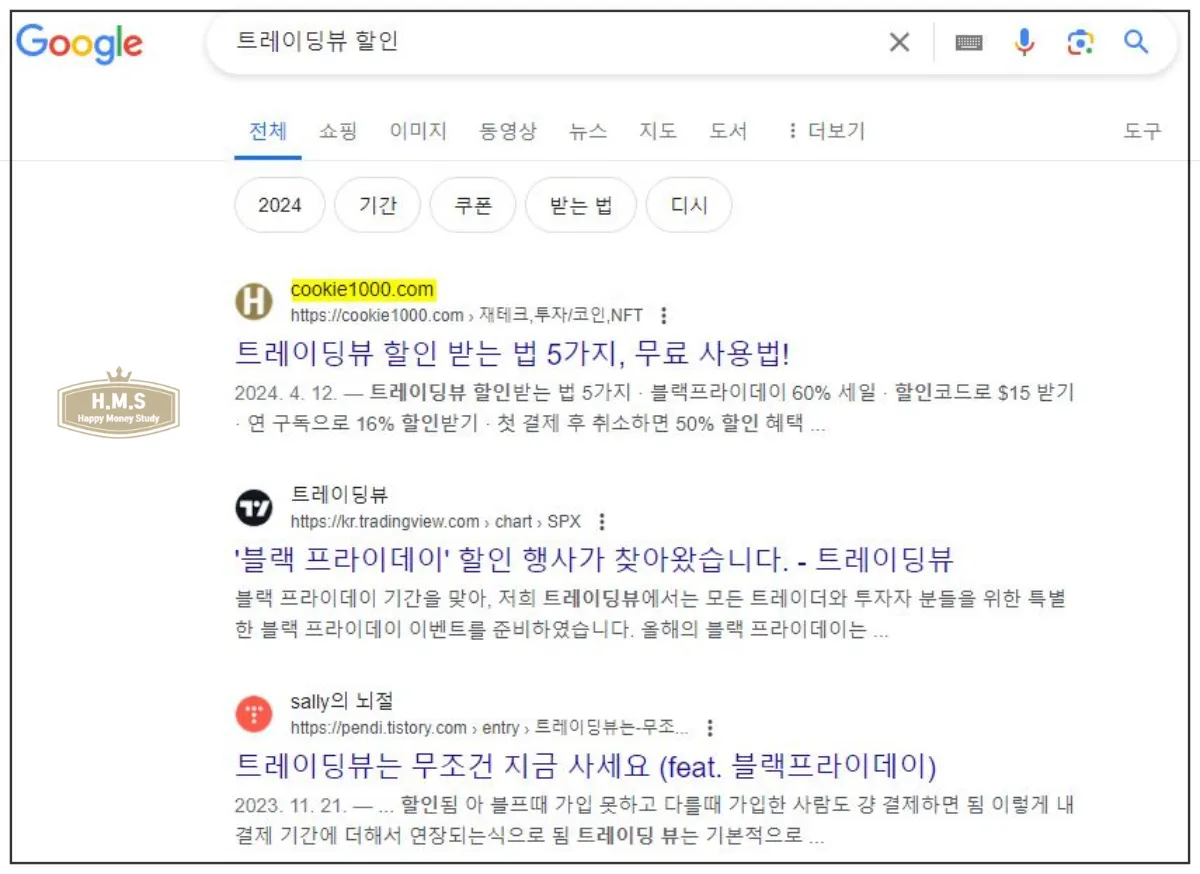Toggle the 디시 filter chip
Image resolution: width=1200 pixels, height=874 pixels.
coord(689,204)
